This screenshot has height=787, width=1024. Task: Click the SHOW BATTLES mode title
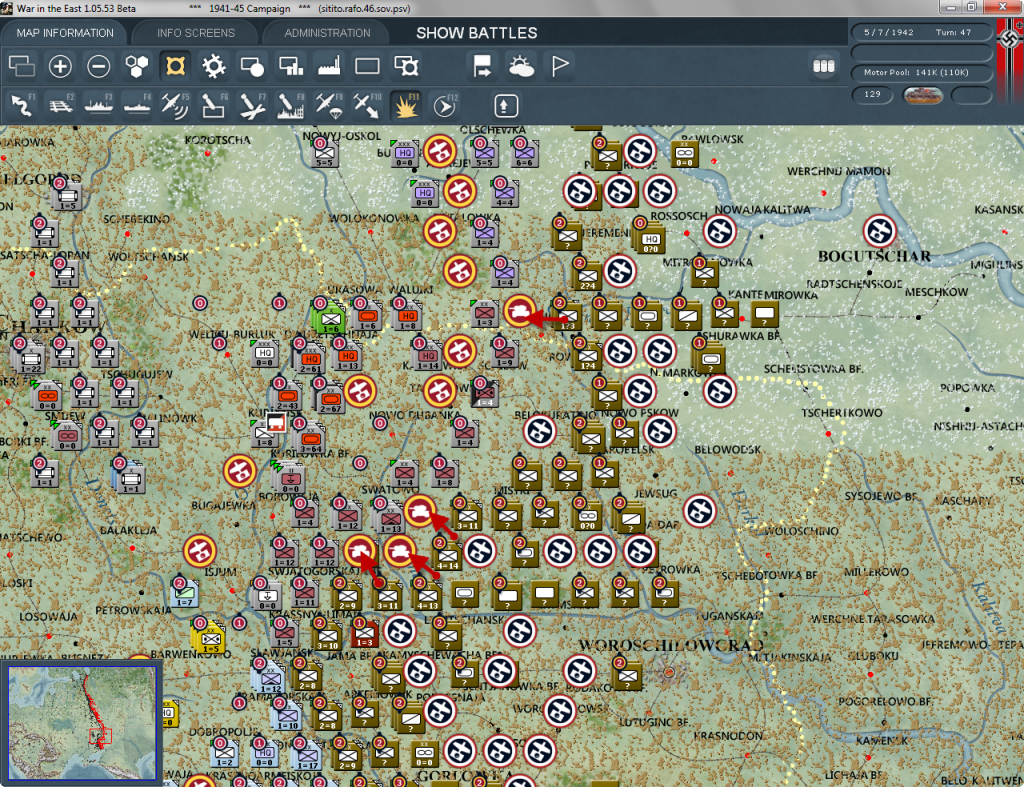(x=477, y=33)
